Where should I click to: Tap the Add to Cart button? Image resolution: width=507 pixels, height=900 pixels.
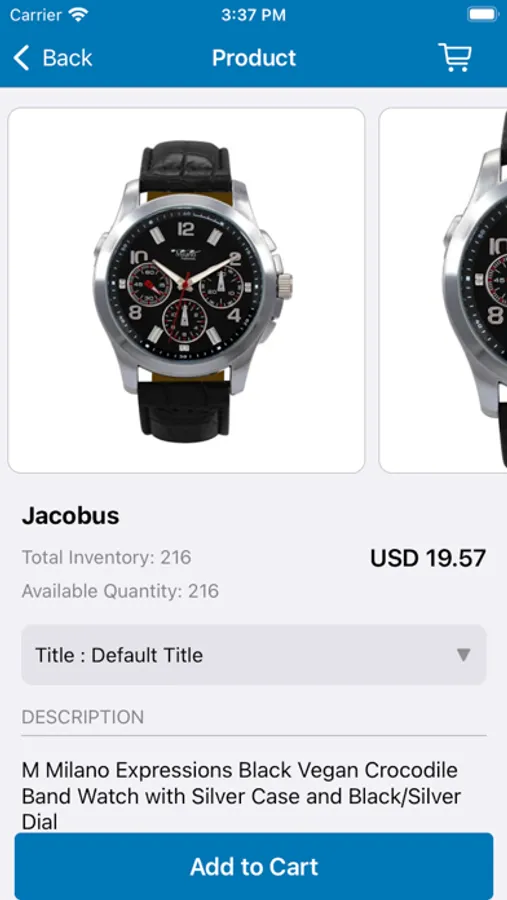(254, 866)
